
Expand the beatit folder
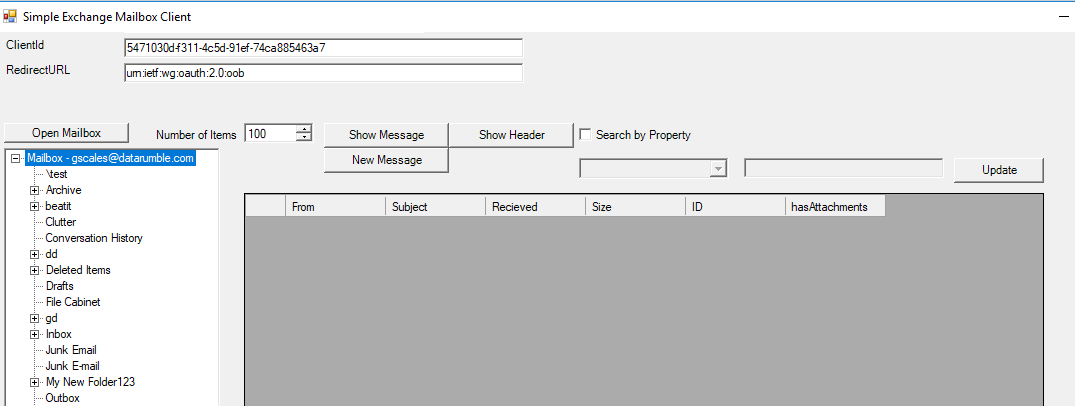coord(34,206)
